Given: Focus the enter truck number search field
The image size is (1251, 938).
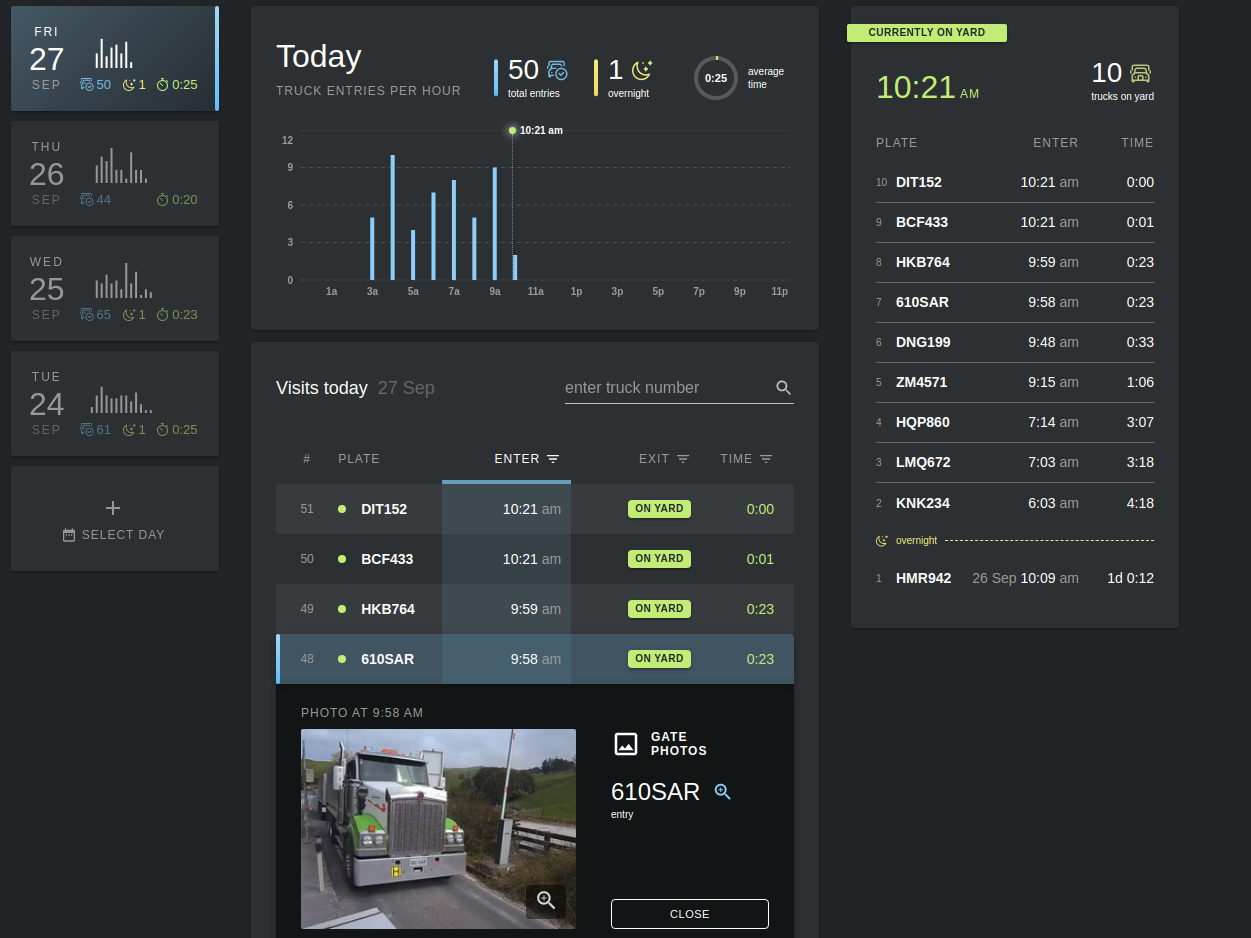Looking at the screenshot, I should coord(665,388).
